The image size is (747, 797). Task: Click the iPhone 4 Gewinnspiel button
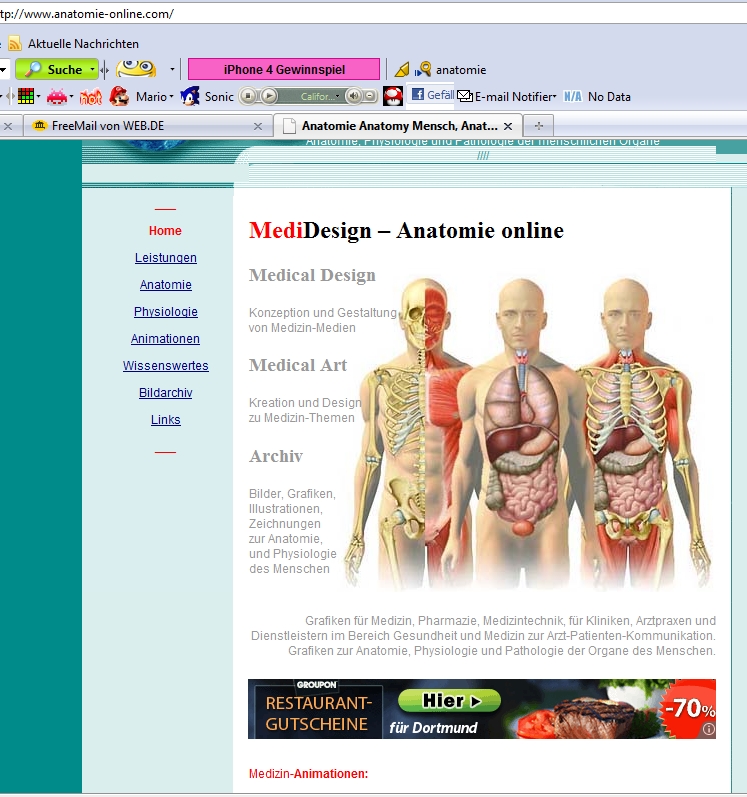[x=284, y=70]
